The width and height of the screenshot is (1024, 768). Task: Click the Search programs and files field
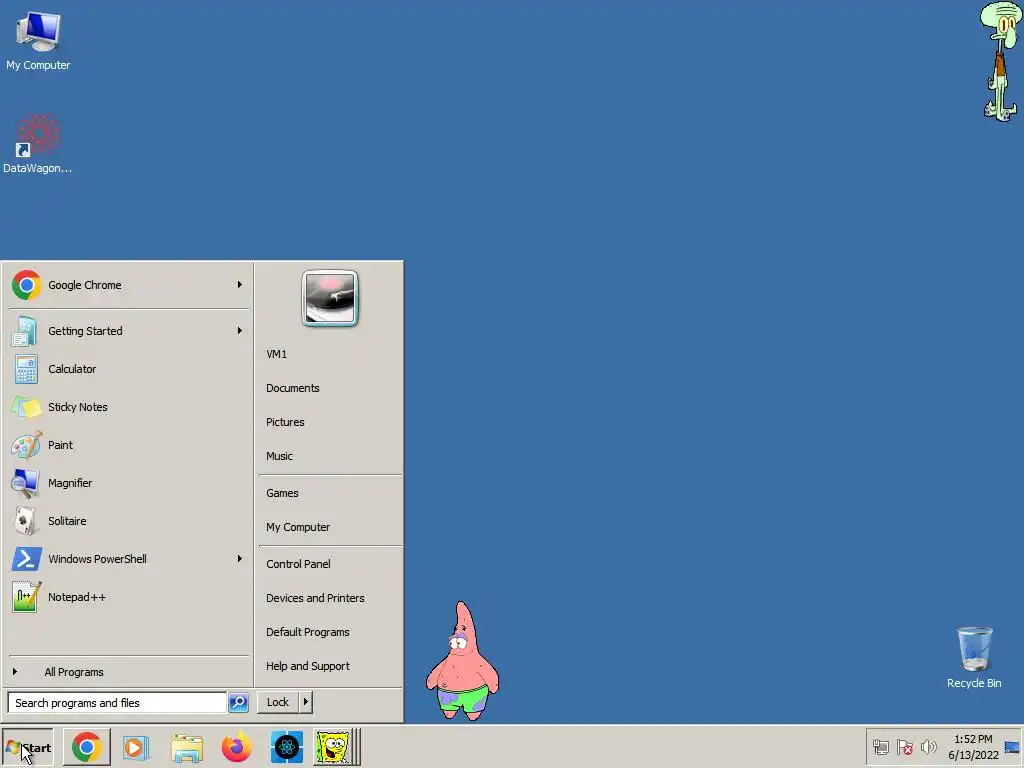(x=117, y=703)
